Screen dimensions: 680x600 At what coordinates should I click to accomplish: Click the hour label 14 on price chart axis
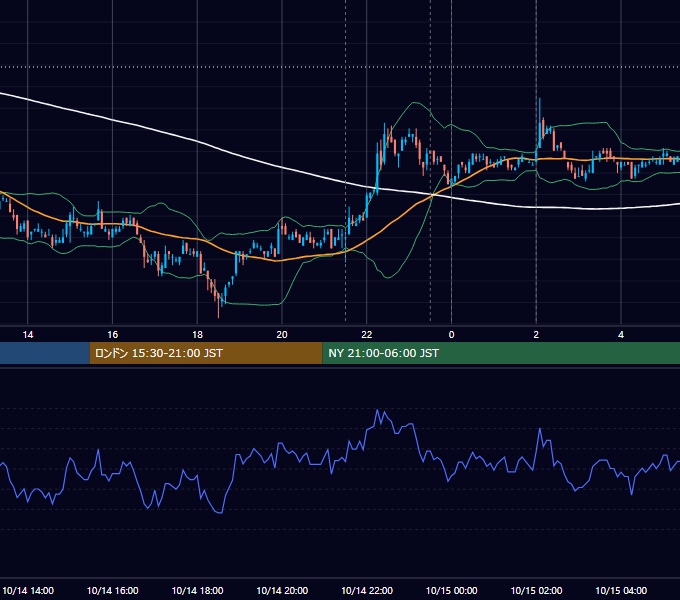click(x=28, y=335)
